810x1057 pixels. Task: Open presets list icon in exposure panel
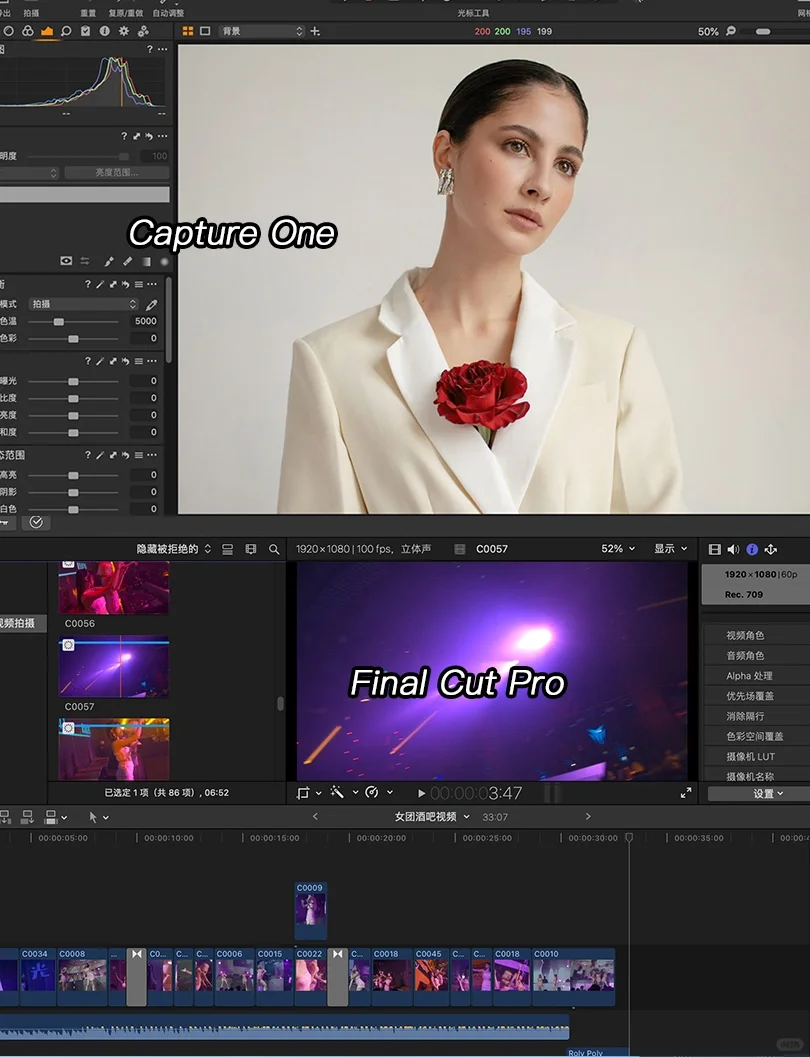[x=138, y=361]
